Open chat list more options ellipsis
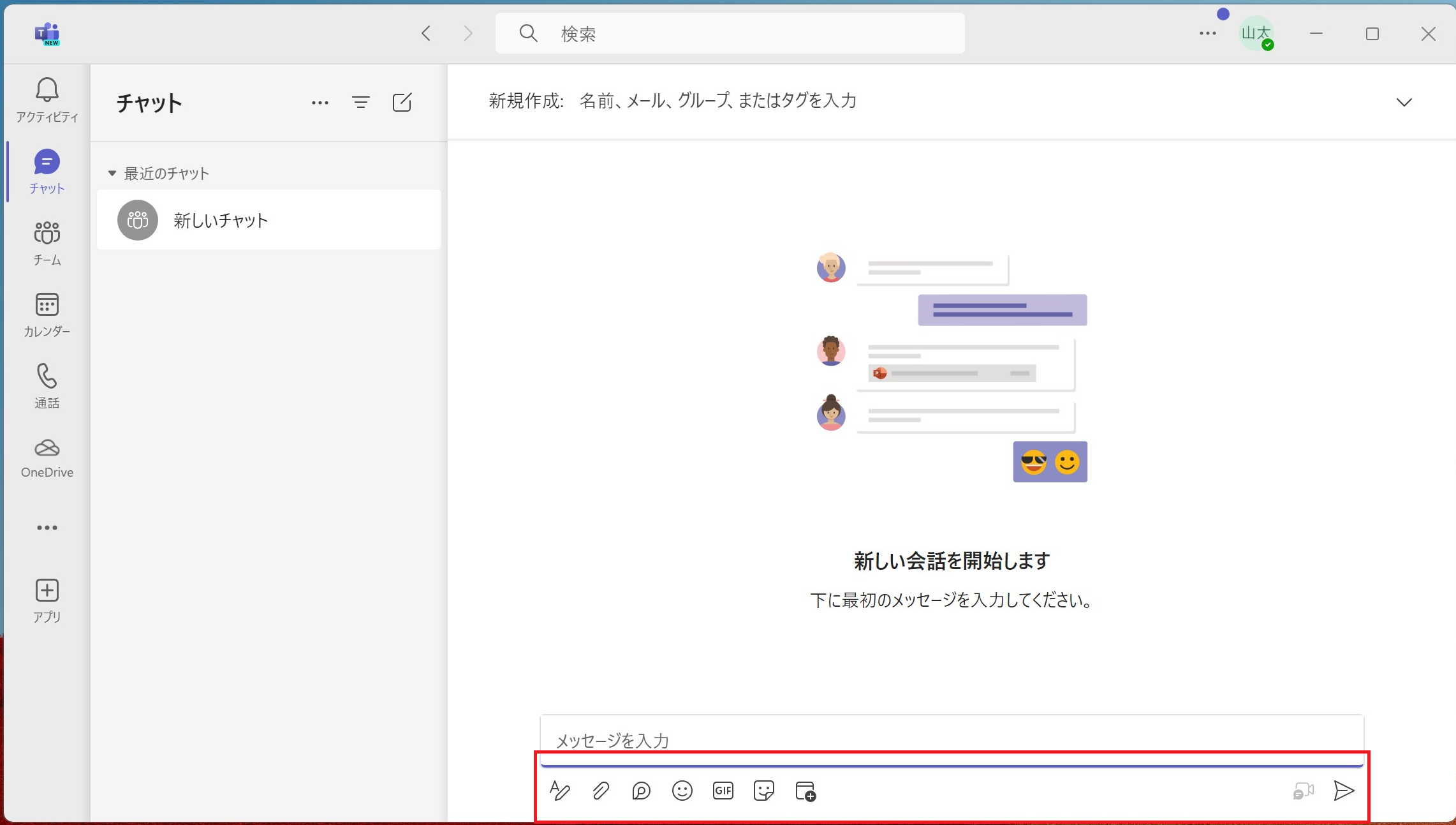This screenshot has height=825, width=1456. (320, 103)
